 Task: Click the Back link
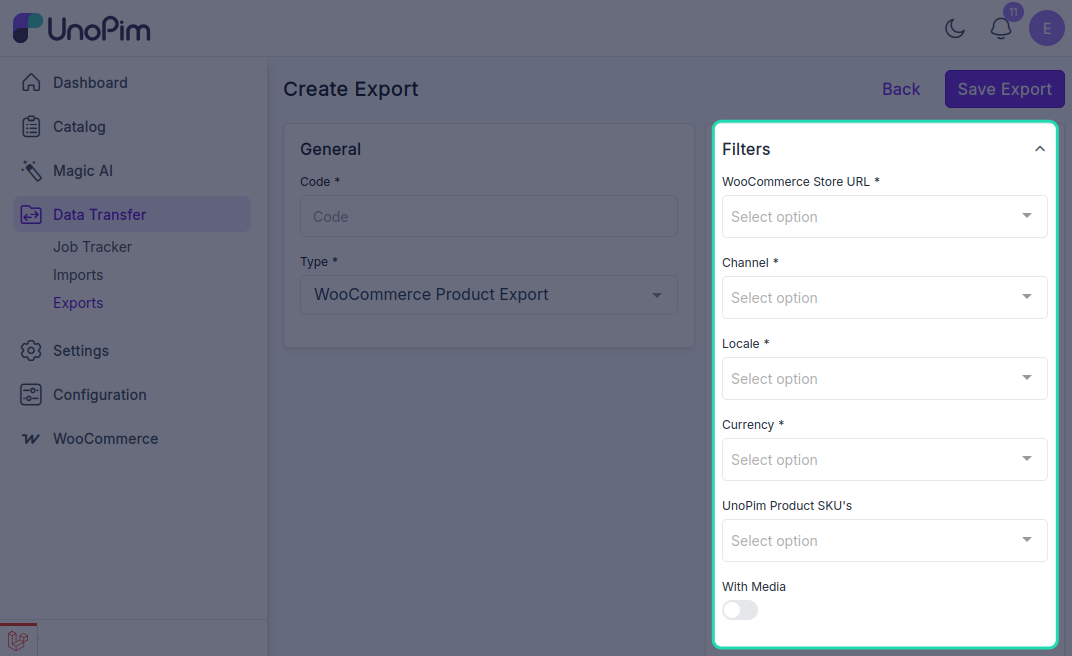pyautogui.click(x=901, y=89)
